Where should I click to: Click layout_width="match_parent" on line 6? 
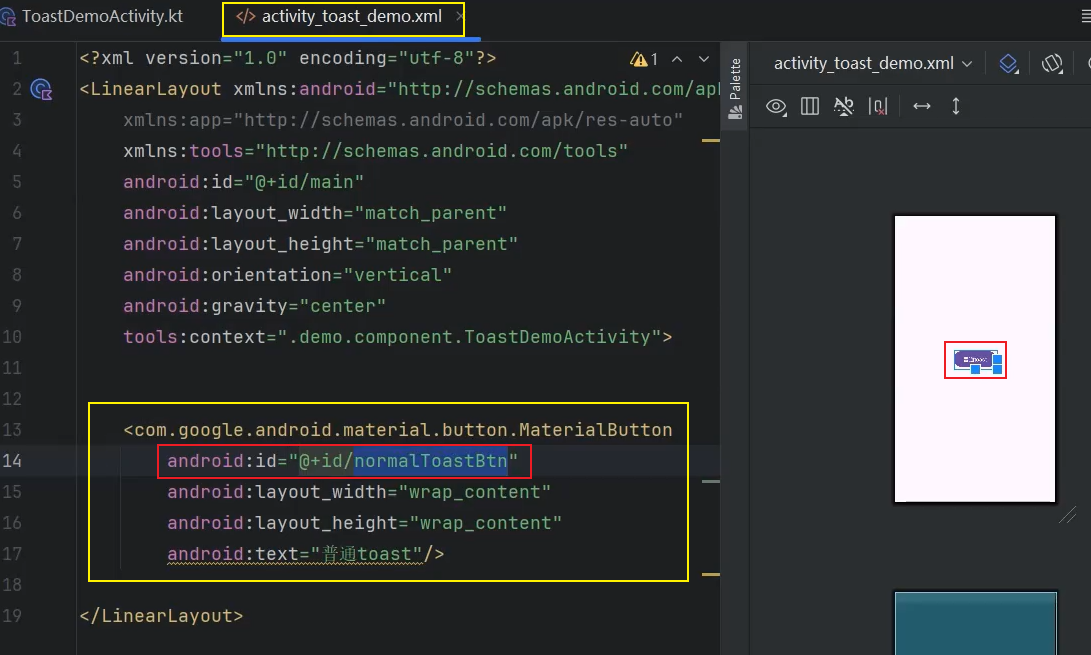(314, 214)
